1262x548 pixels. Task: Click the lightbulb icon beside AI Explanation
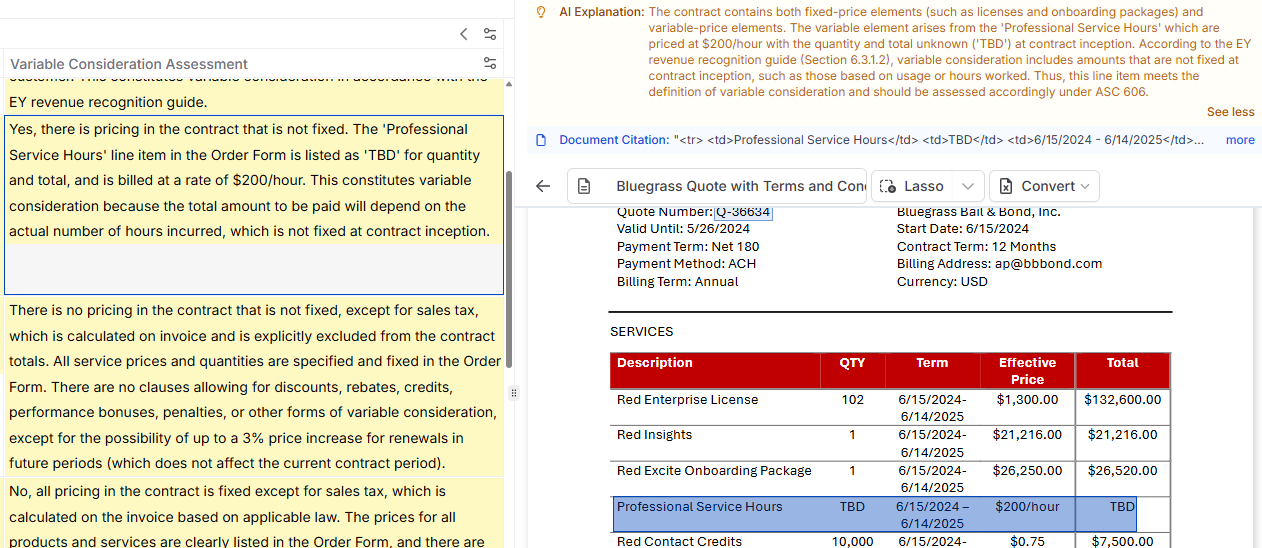pos(541,12)
